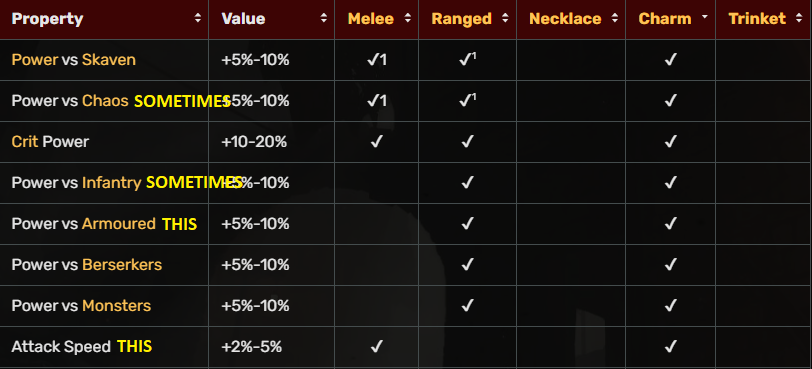Open the Skaven link

click(x=109, y=60)
